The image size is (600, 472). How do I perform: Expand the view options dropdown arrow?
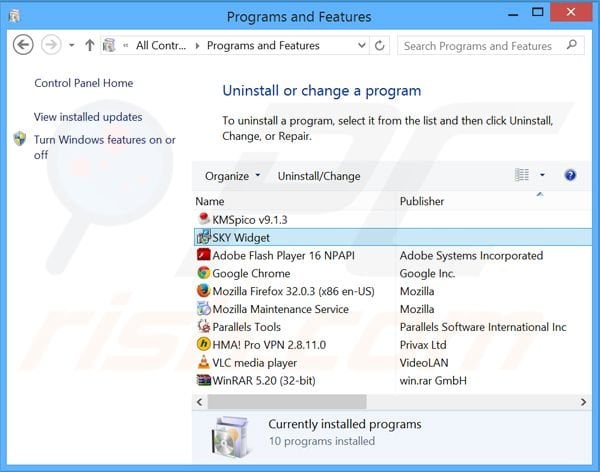coord(542,175)
